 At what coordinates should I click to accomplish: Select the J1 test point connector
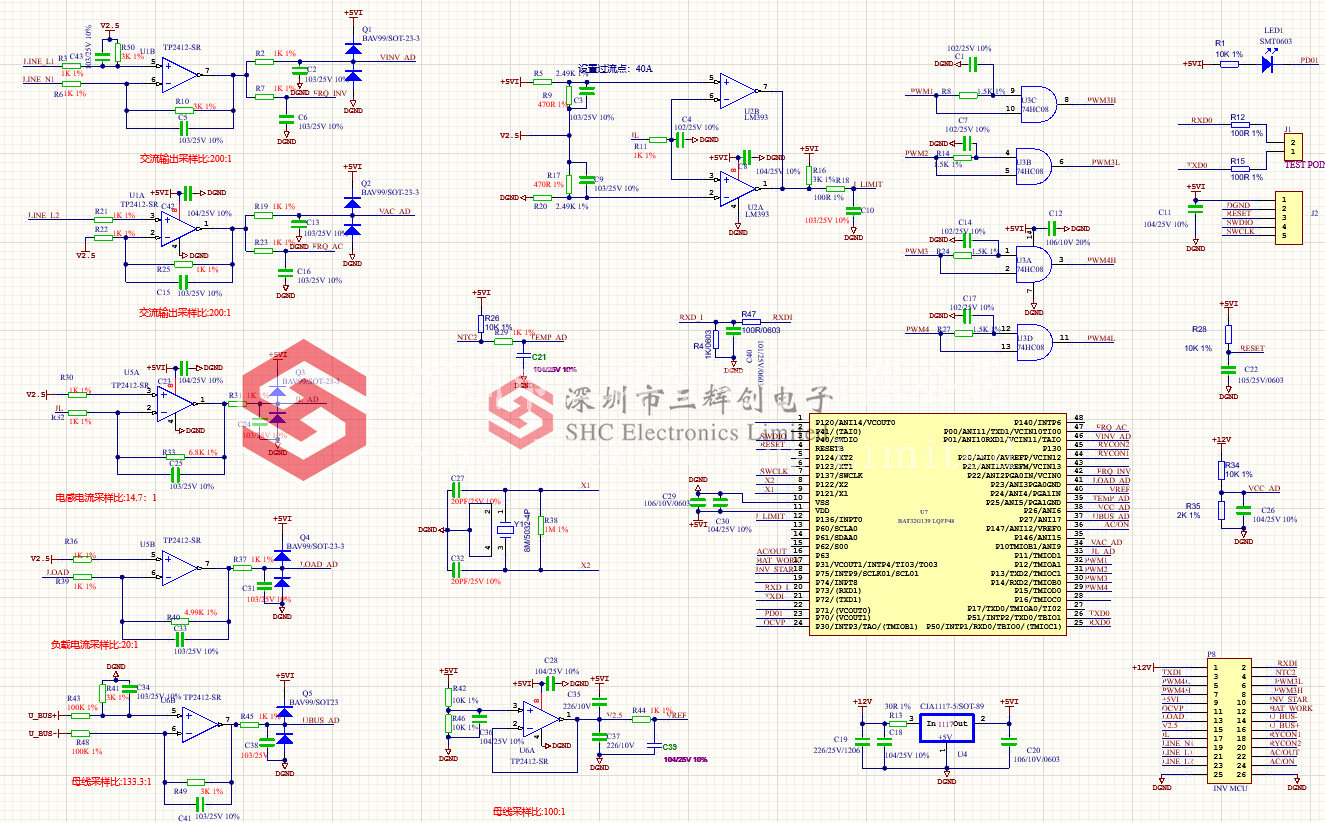[1291, 149]
